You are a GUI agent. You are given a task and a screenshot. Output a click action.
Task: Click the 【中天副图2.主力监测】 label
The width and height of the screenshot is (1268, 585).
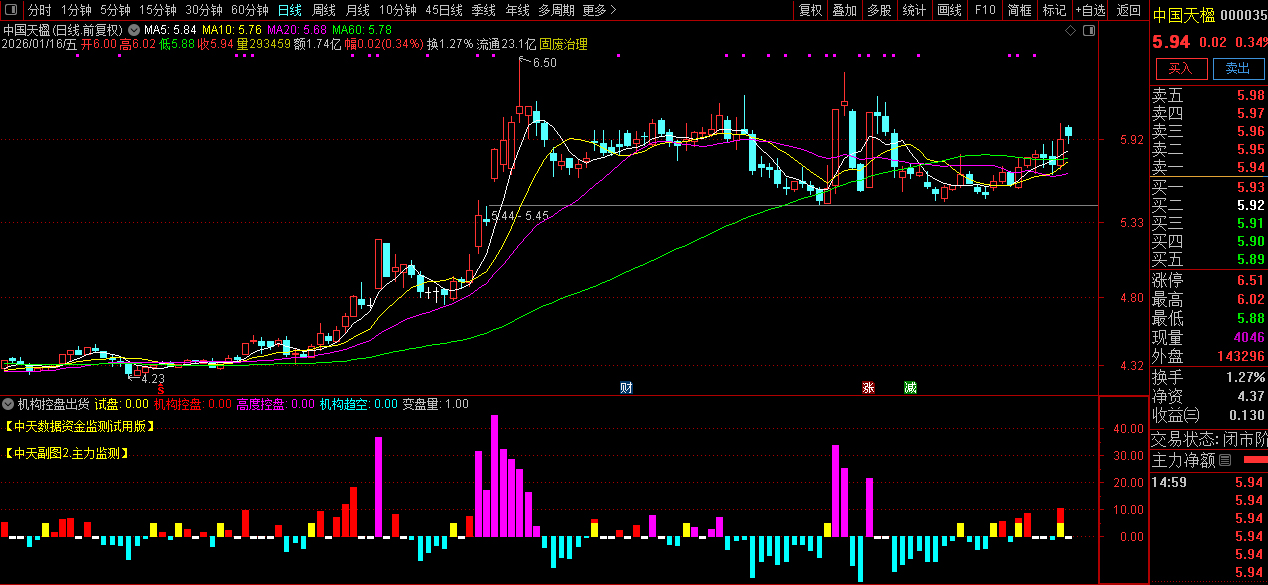[x=67, y=453]
